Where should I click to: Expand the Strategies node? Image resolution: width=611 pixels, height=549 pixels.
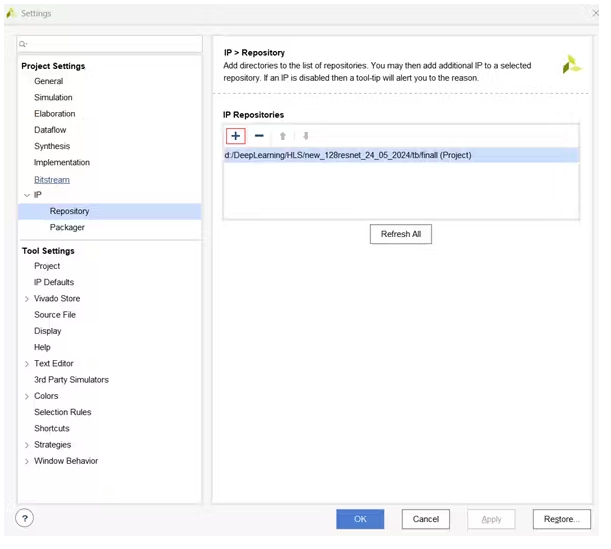tap(26, 445)
